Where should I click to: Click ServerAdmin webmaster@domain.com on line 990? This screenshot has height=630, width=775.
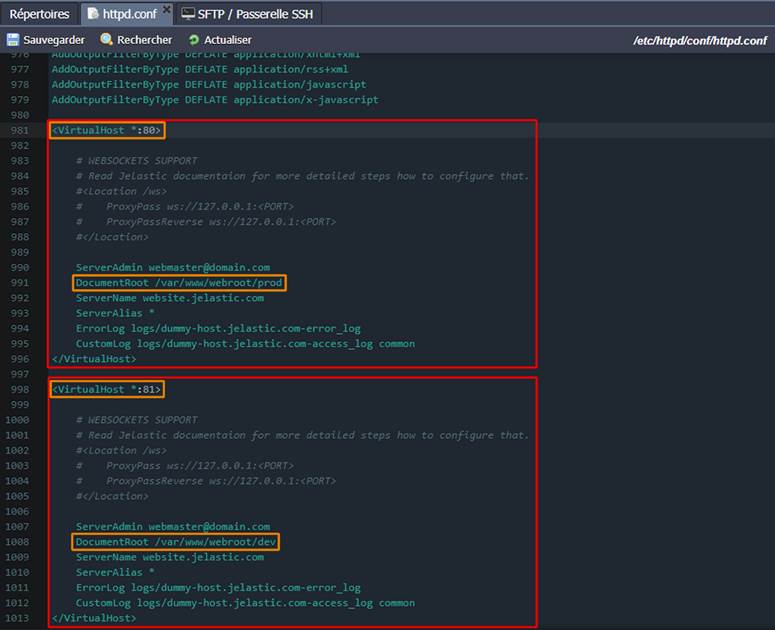click(x=172, y=267)
